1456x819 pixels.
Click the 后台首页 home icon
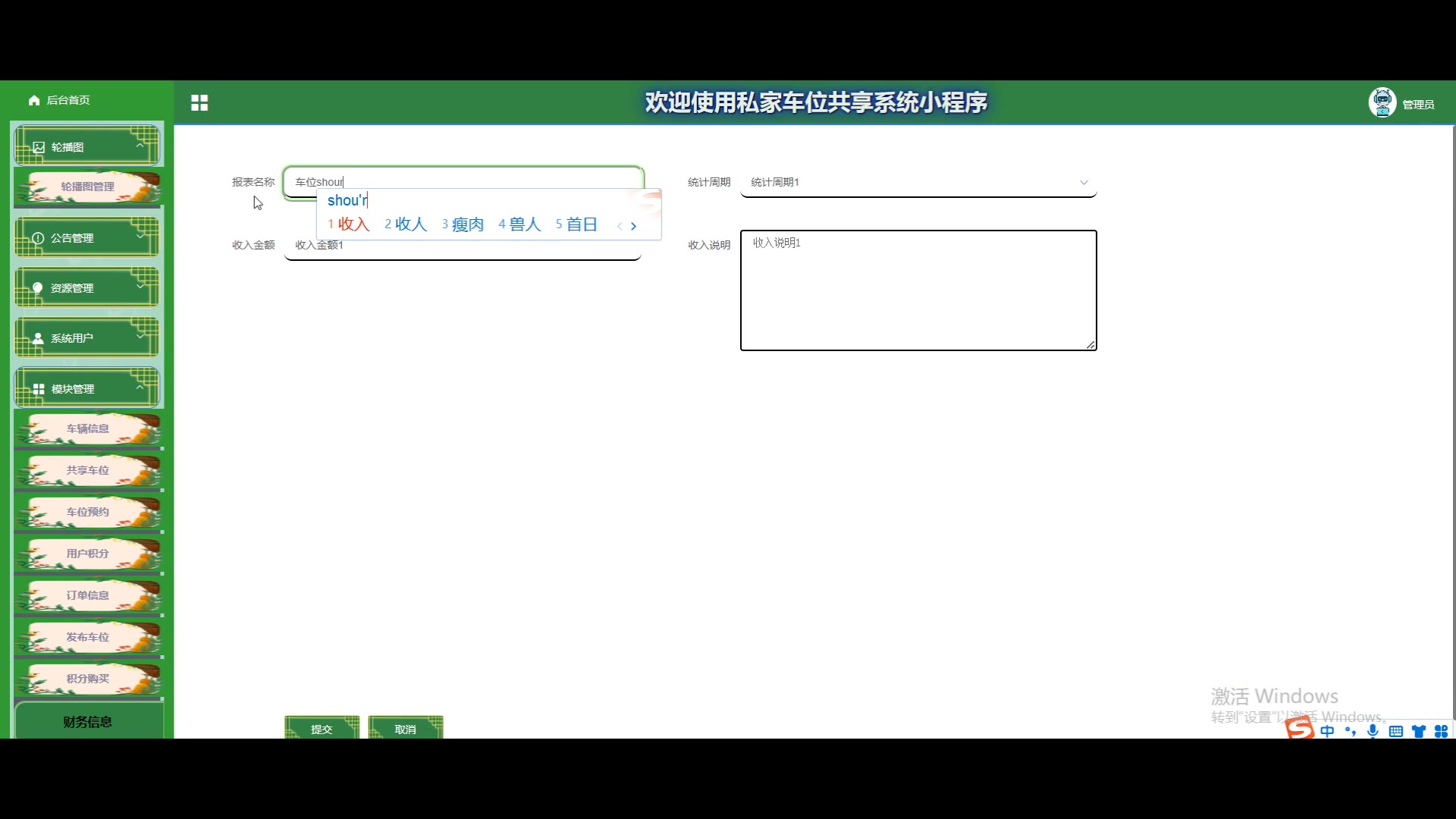pos(34,100)
